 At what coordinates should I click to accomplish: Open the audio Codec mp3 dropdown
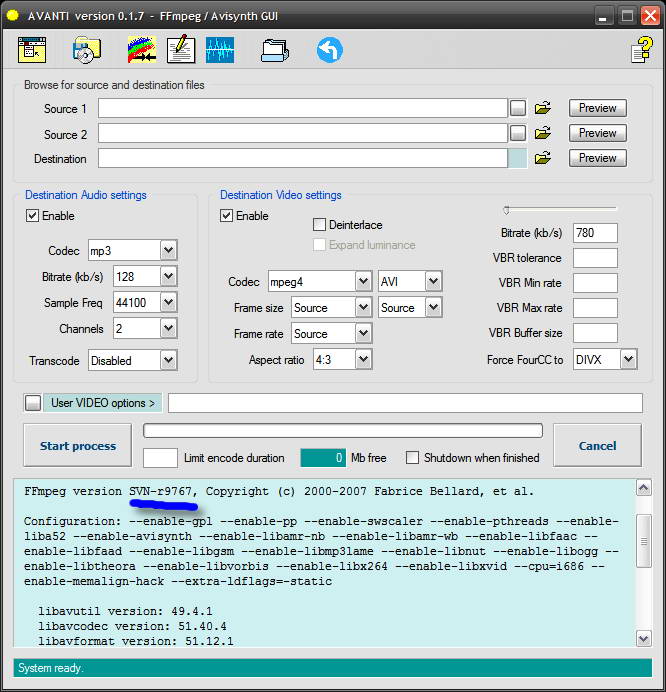(168, 250)
